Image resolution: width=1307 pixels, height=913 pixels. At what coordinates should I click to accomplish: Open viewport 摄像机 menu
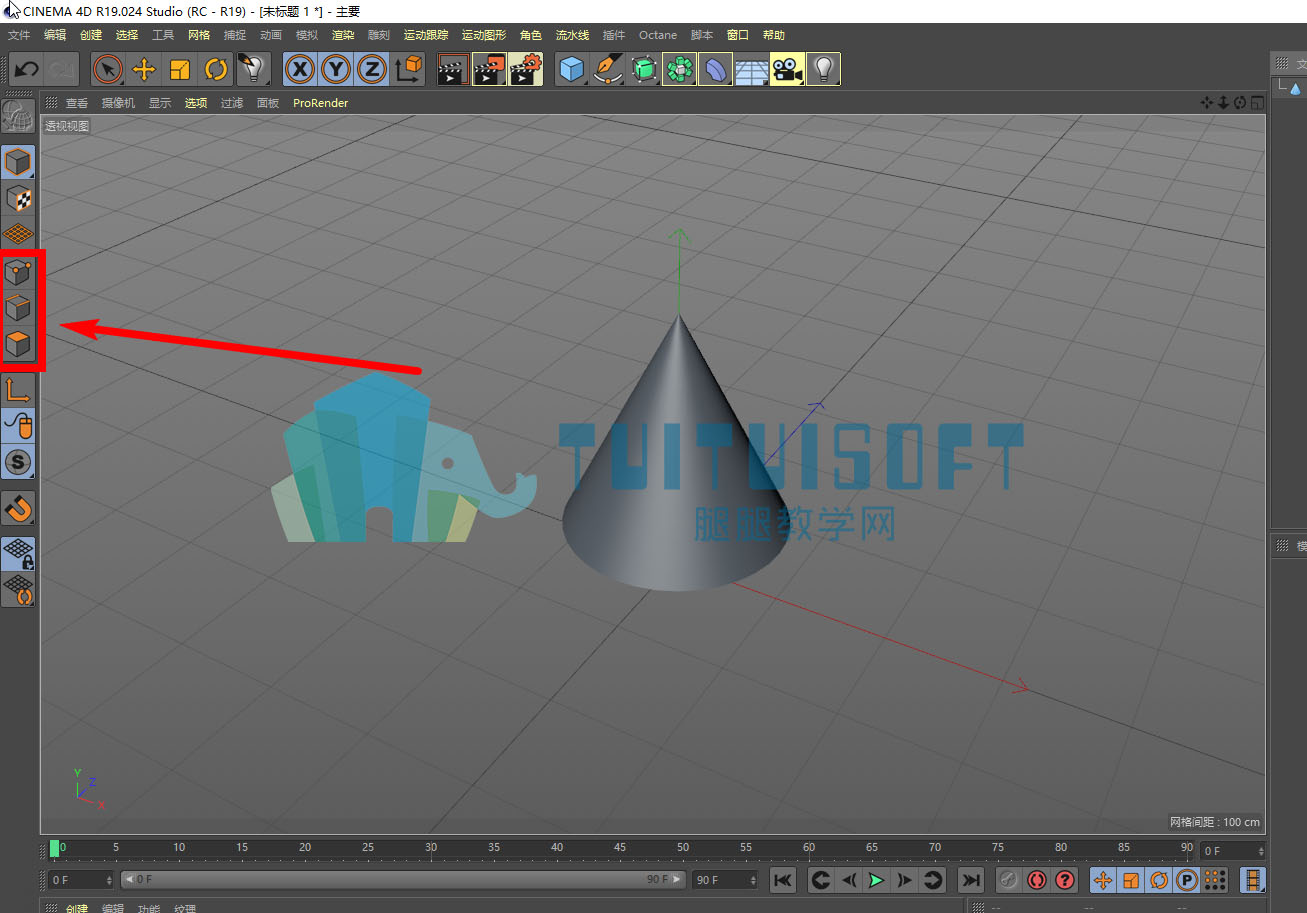[x=118, y=103]
